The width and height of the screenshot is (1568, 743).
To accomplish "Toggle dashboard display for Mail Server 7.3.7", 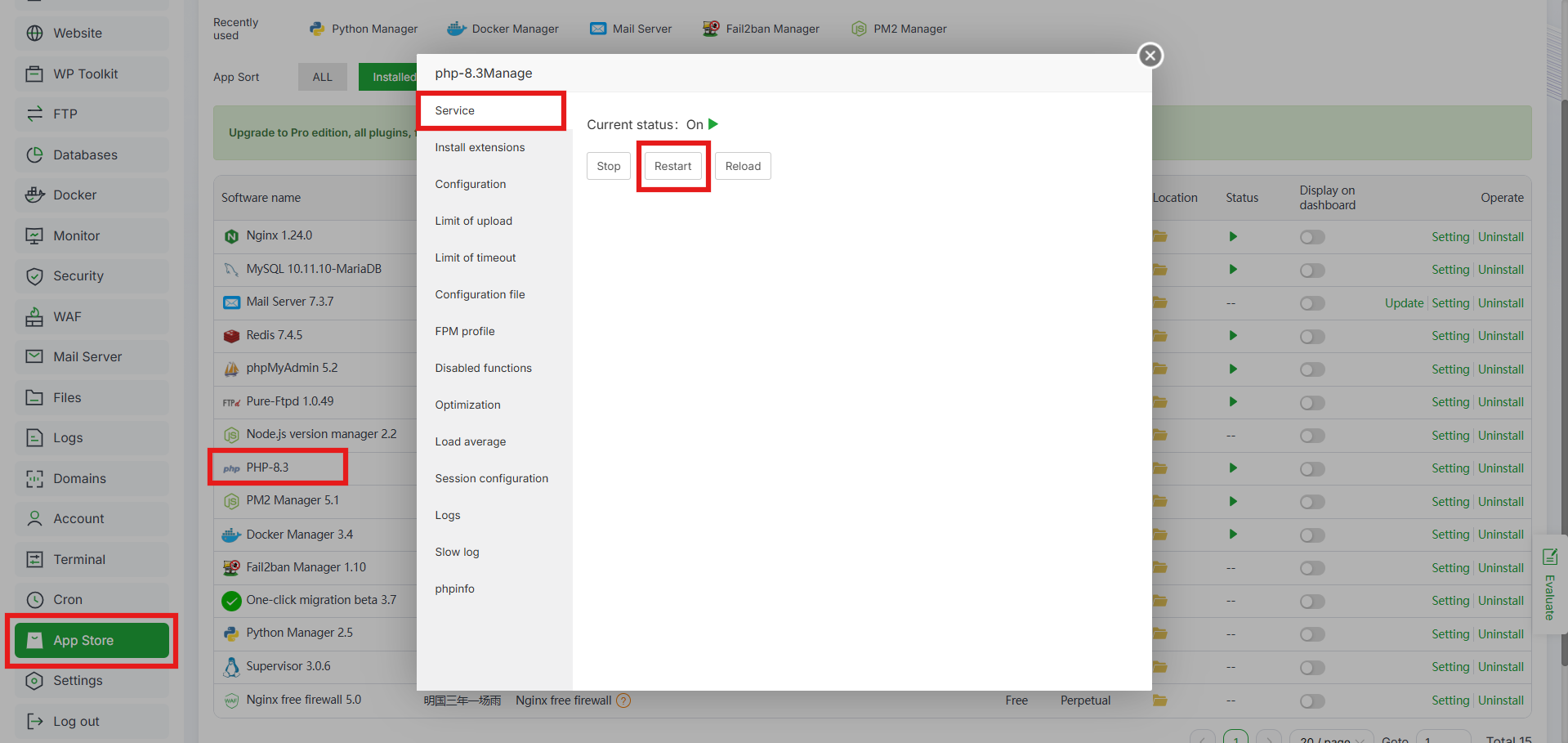I will coord(1312,304).
